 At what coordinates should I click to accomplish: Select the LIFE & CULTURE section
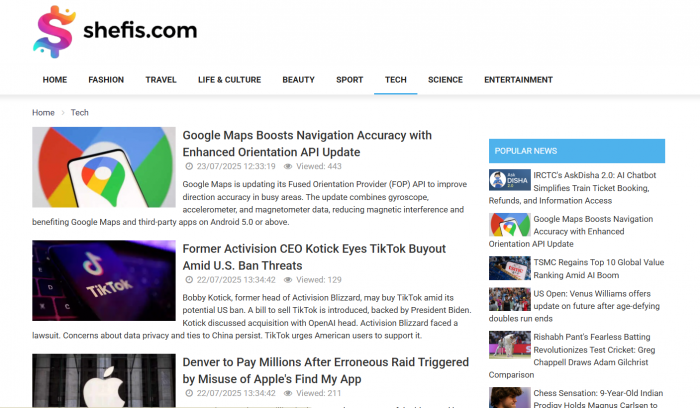coord(229,80)
